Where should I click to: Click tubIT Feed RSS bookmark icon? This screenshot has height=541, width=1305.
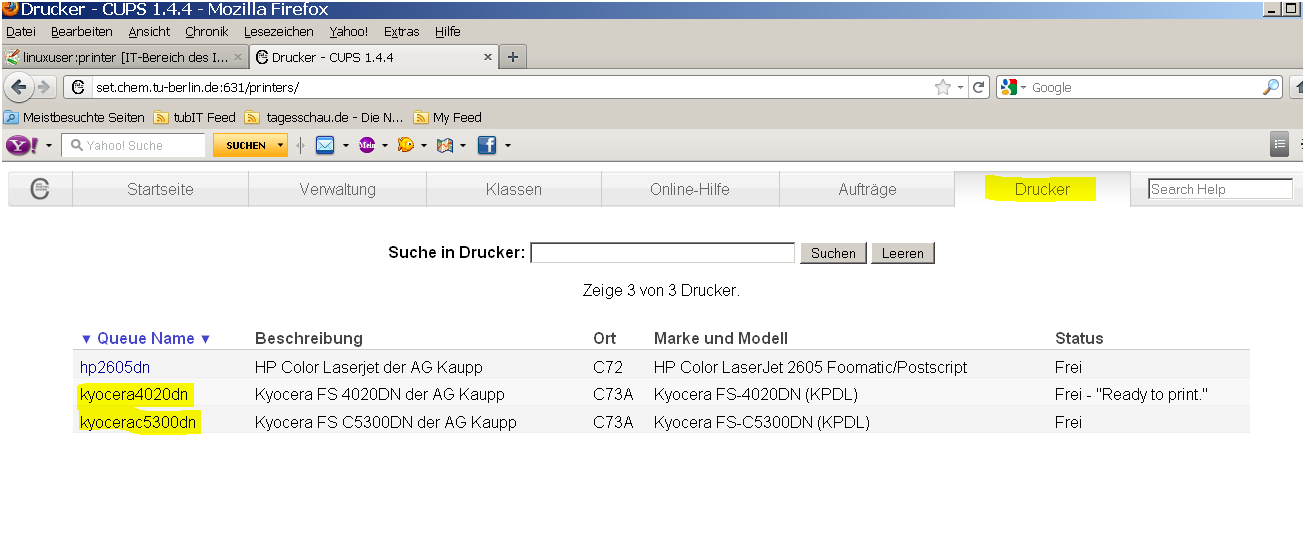click(161, 117)
